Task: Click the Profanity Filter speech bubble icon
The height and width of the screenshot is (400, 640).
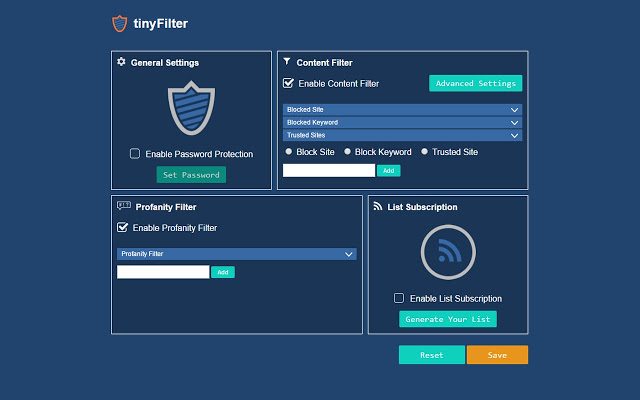Action: [124, 205]
